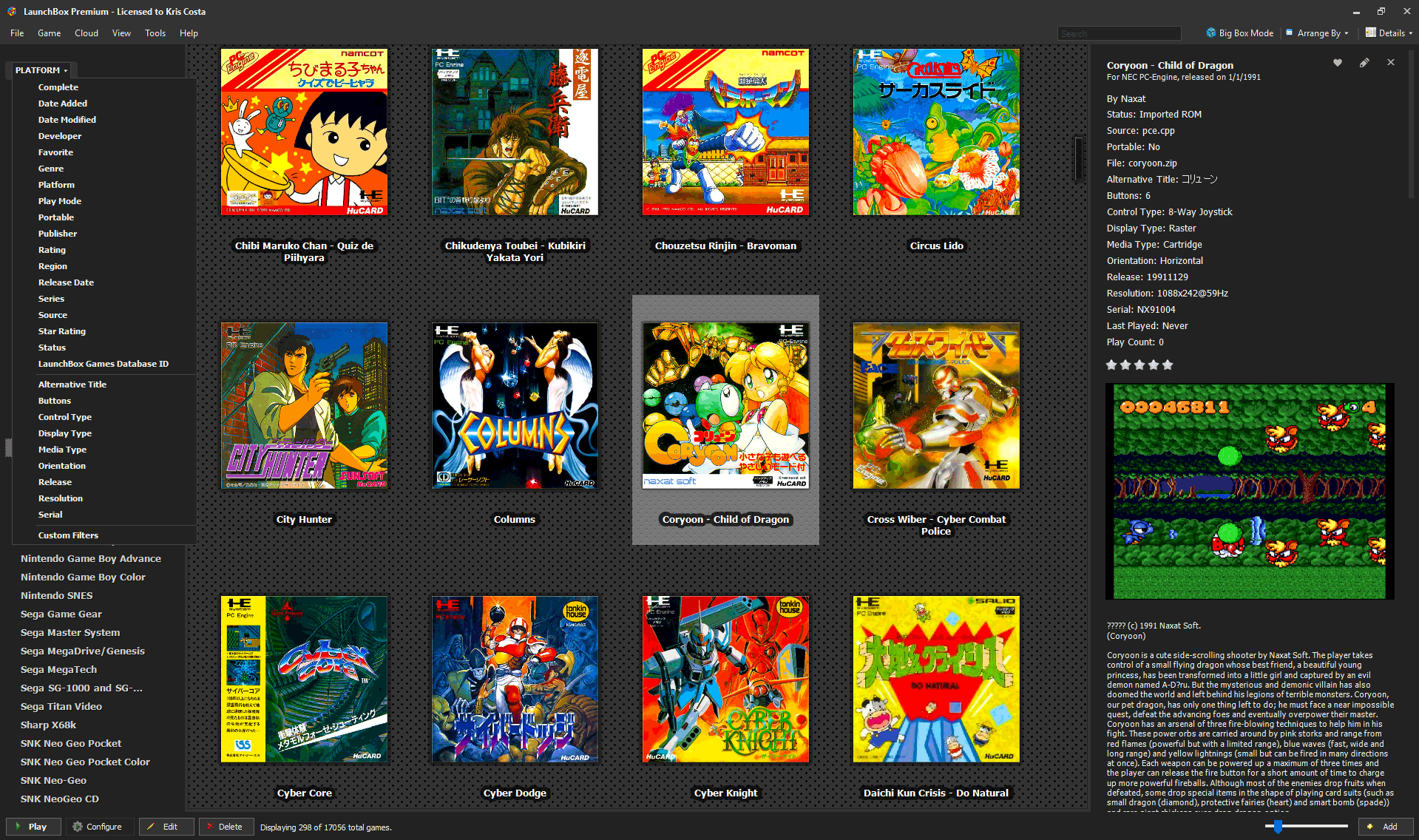Click the game grid vertical scrollbar
Screen dimensions: 1419x840
click(x=1079, y=158)
